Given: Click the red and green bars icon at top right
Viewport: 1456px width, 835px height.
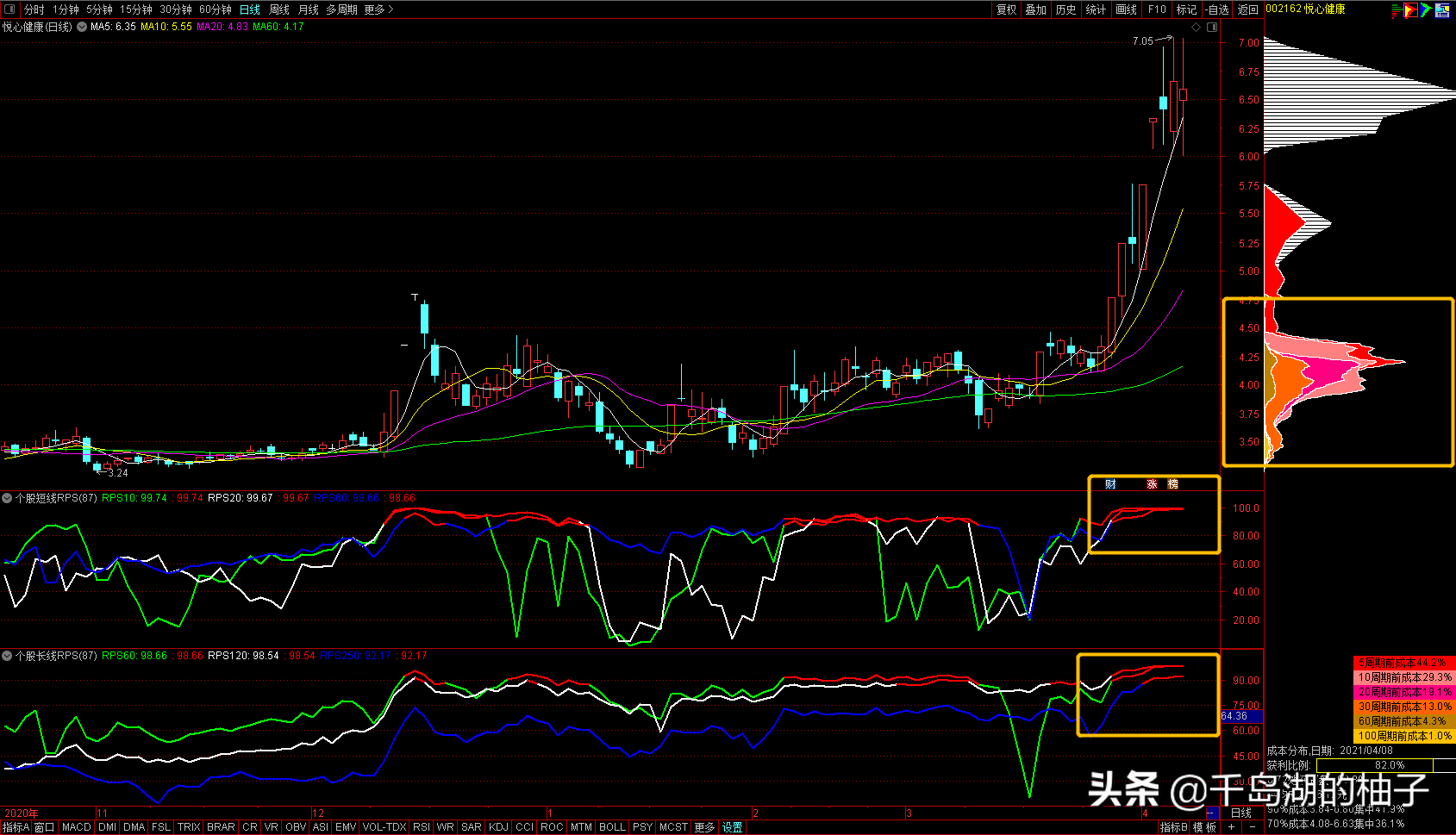Looking at the screenshot, I should click(x=1396, y=10).
